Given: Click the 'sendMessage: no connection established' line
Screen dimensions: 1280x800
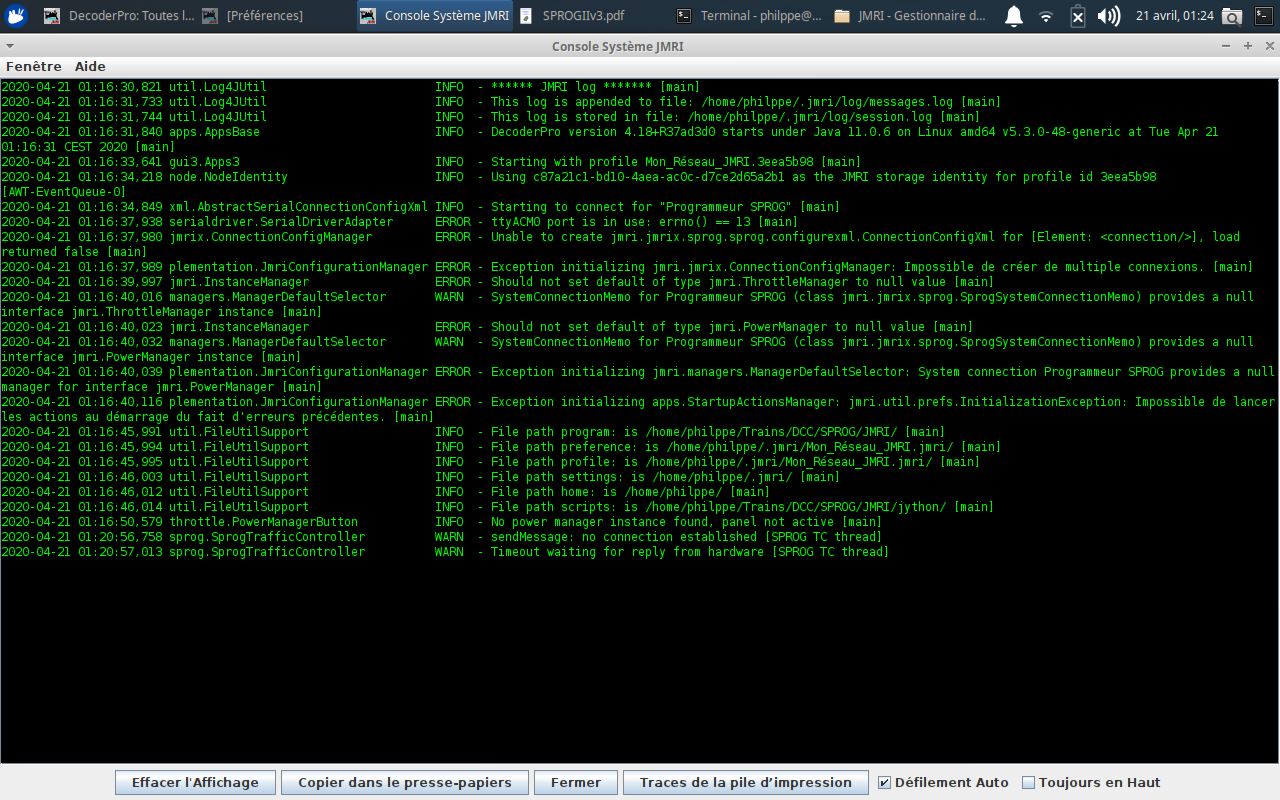Looking at the screenshot, I should pos(441,537).
